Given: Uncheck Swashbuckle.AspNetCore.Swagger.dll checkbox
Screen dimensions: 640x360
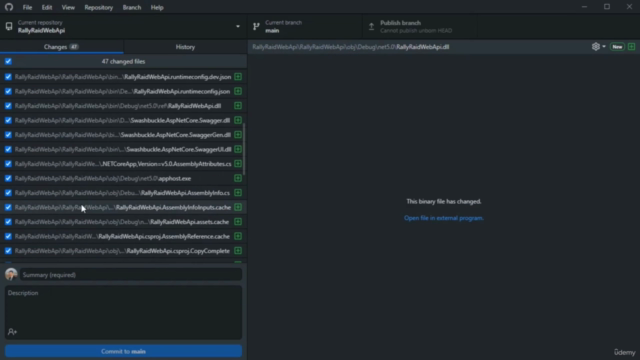Looking at the screenshot, I should [8, 120].
